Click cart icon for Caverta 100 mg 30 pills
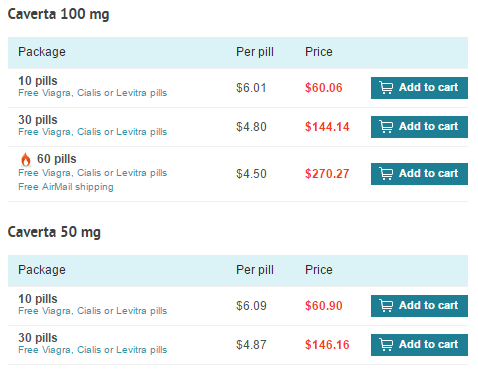The height and width of the screenshot is (369, 478). click(x=386, y=127)
